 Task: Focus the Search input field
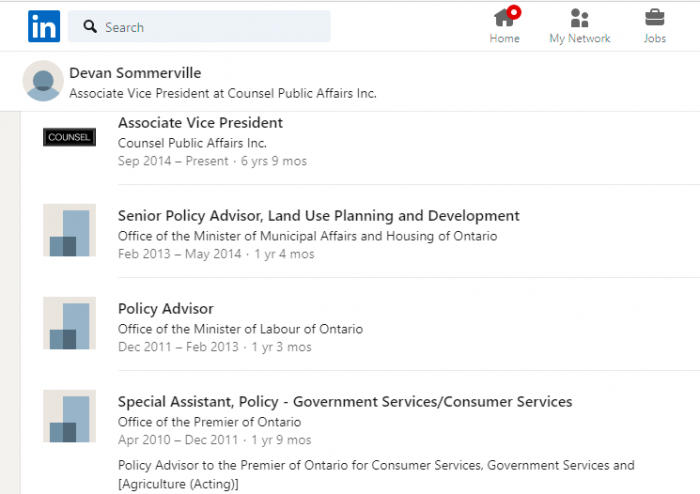click(199, 26)
